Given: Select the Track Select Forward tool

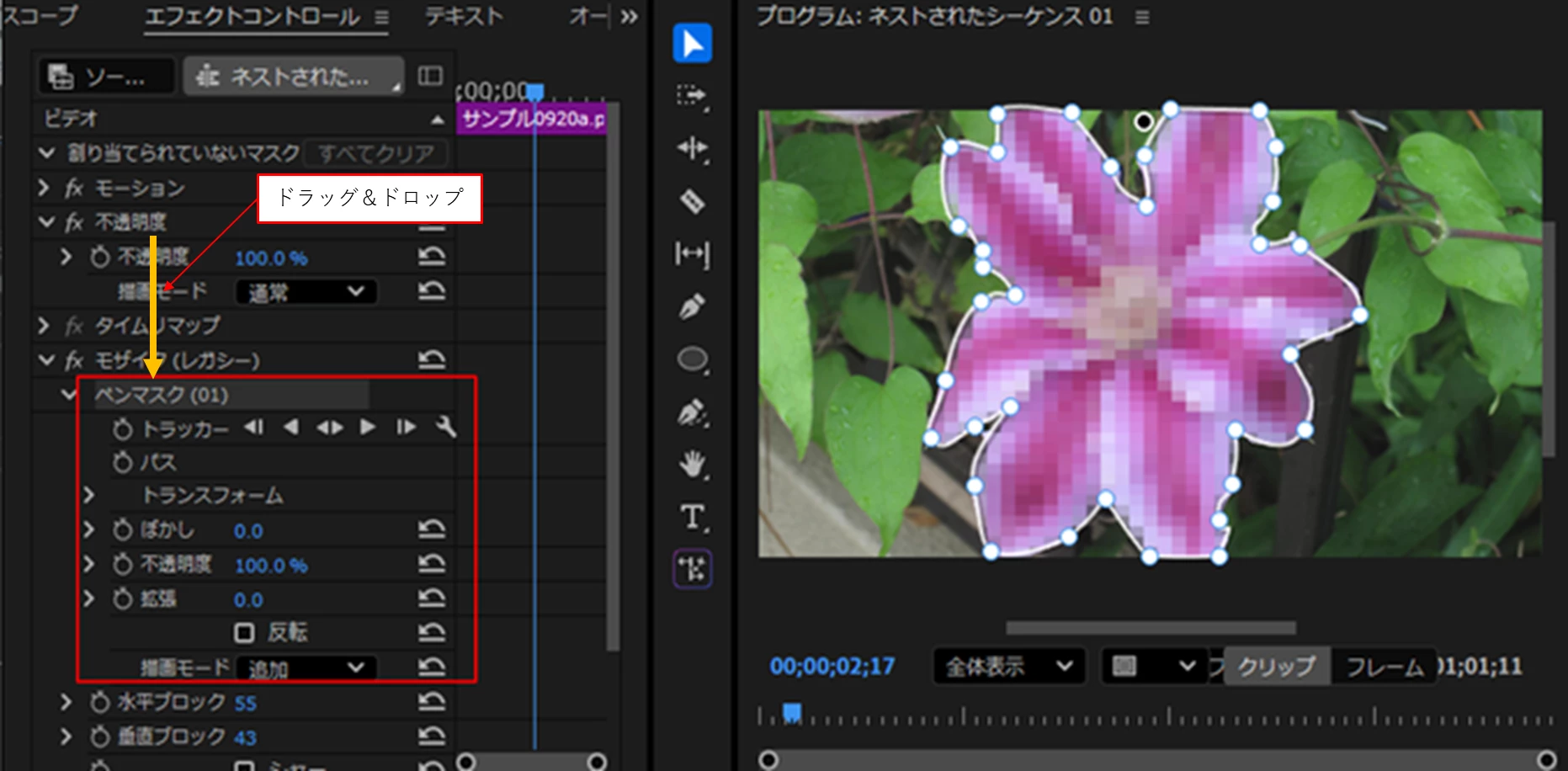Looking at the screenshot, I should click(x=692, y=96).
